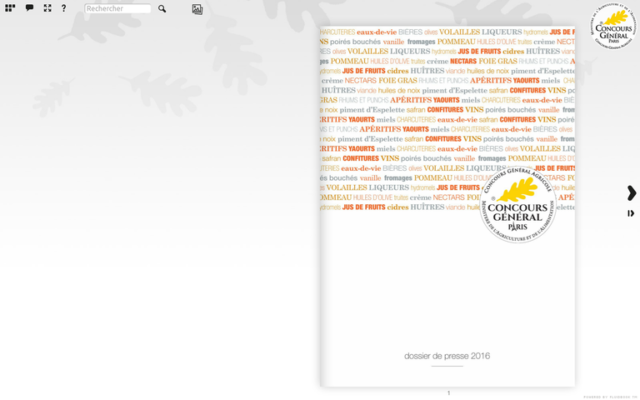Click the magnifying glass search icon
Screen dimensions: 640x400
coord(162,9)
